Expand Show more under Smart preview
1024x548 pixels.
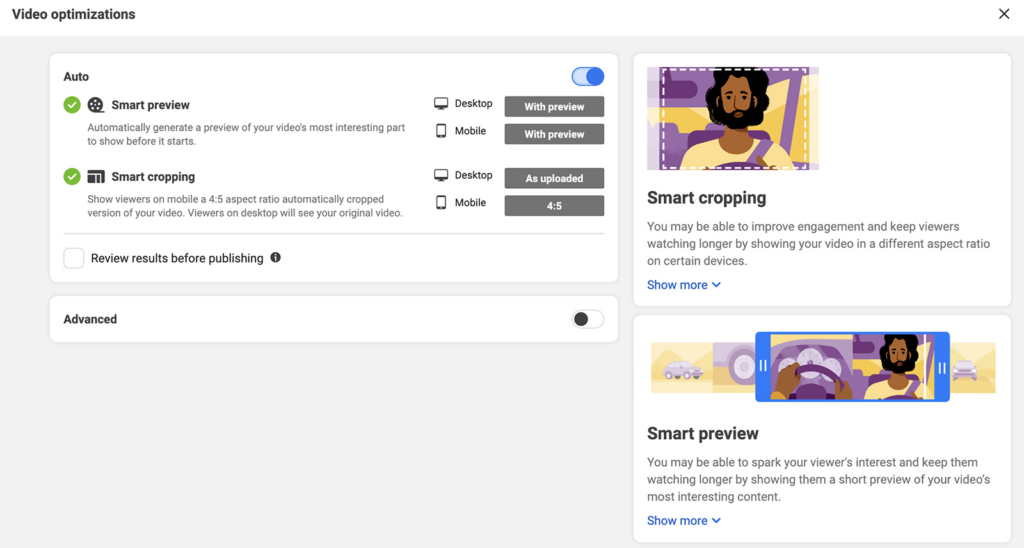pyautogui.click(x=684, y=521)
